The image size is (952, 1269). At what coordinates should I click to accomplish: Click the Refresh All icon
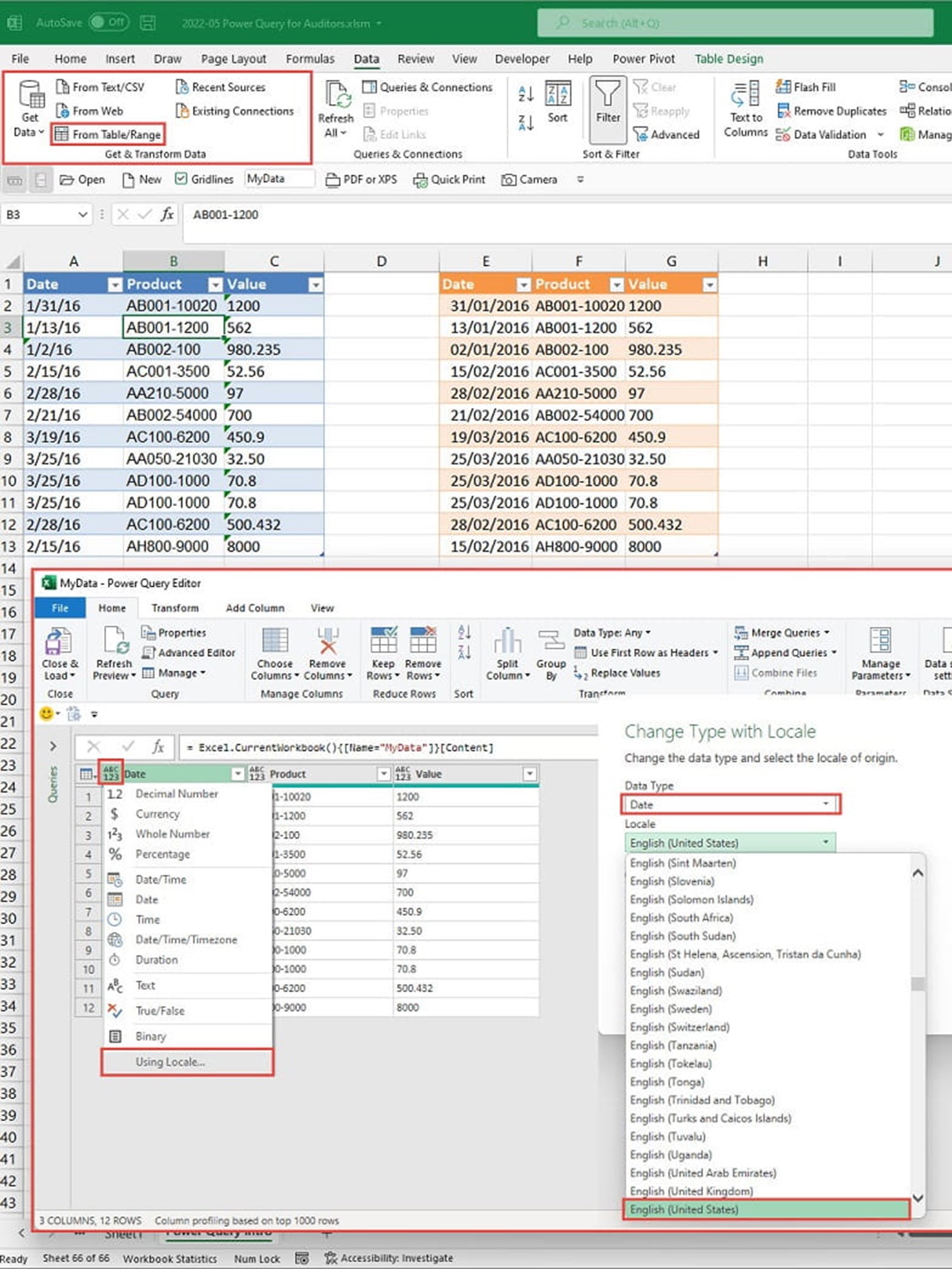(337, 95)
